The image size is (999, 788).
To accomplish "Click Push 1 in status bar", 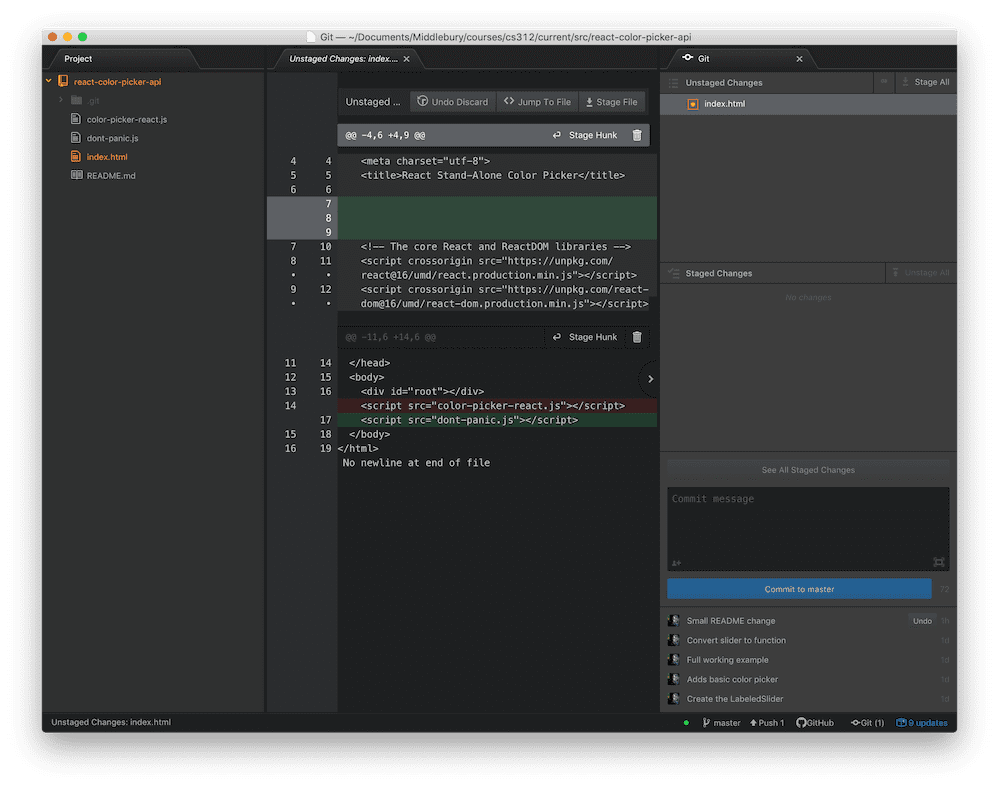I will pyautogui.click(x=767, y=722).
